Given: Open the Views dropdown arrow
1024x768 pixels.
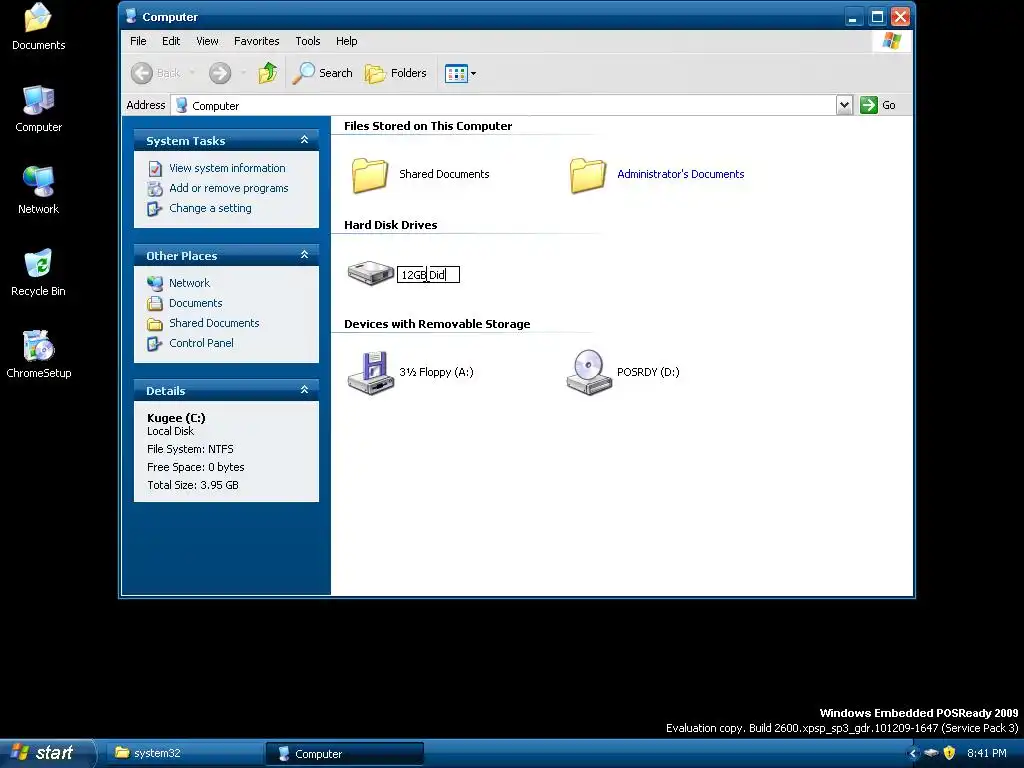Looking at the screenshot, I should point(473,73).
